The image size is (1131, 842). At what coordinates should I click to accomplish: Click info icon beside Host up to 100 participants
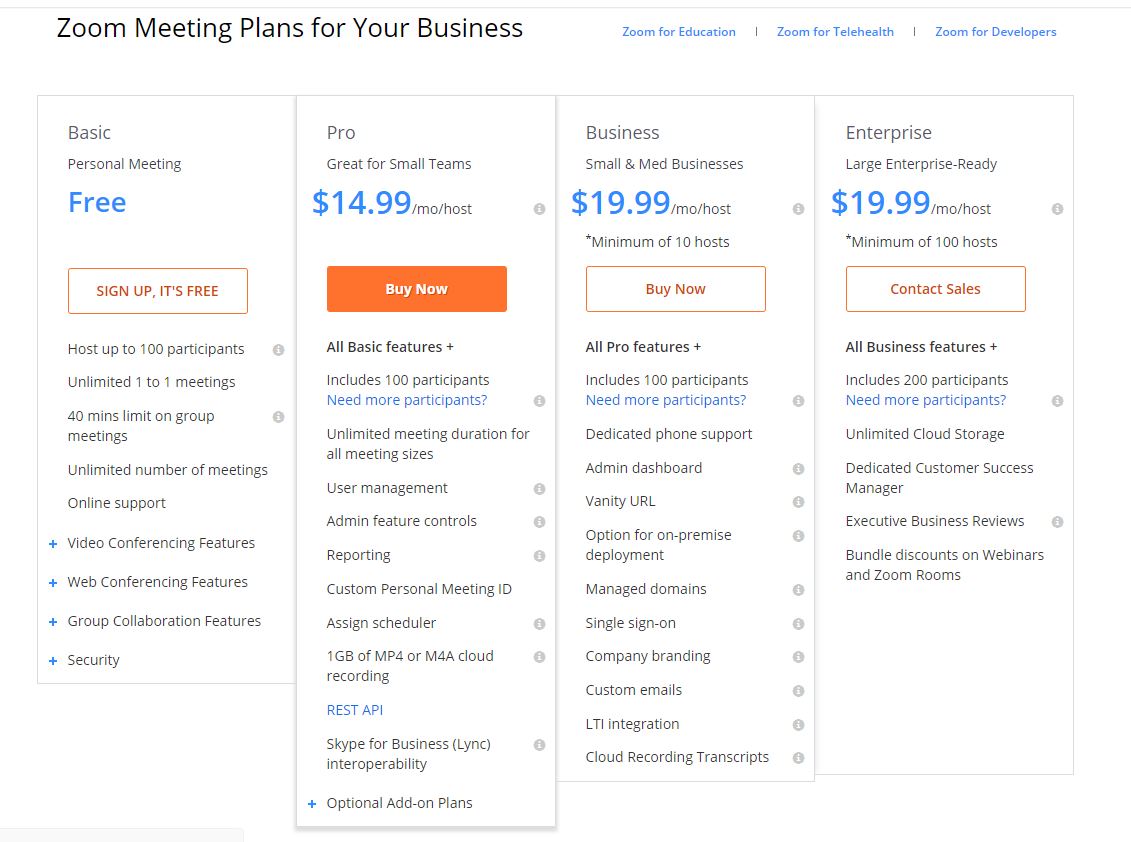click(x=278, y=350)
